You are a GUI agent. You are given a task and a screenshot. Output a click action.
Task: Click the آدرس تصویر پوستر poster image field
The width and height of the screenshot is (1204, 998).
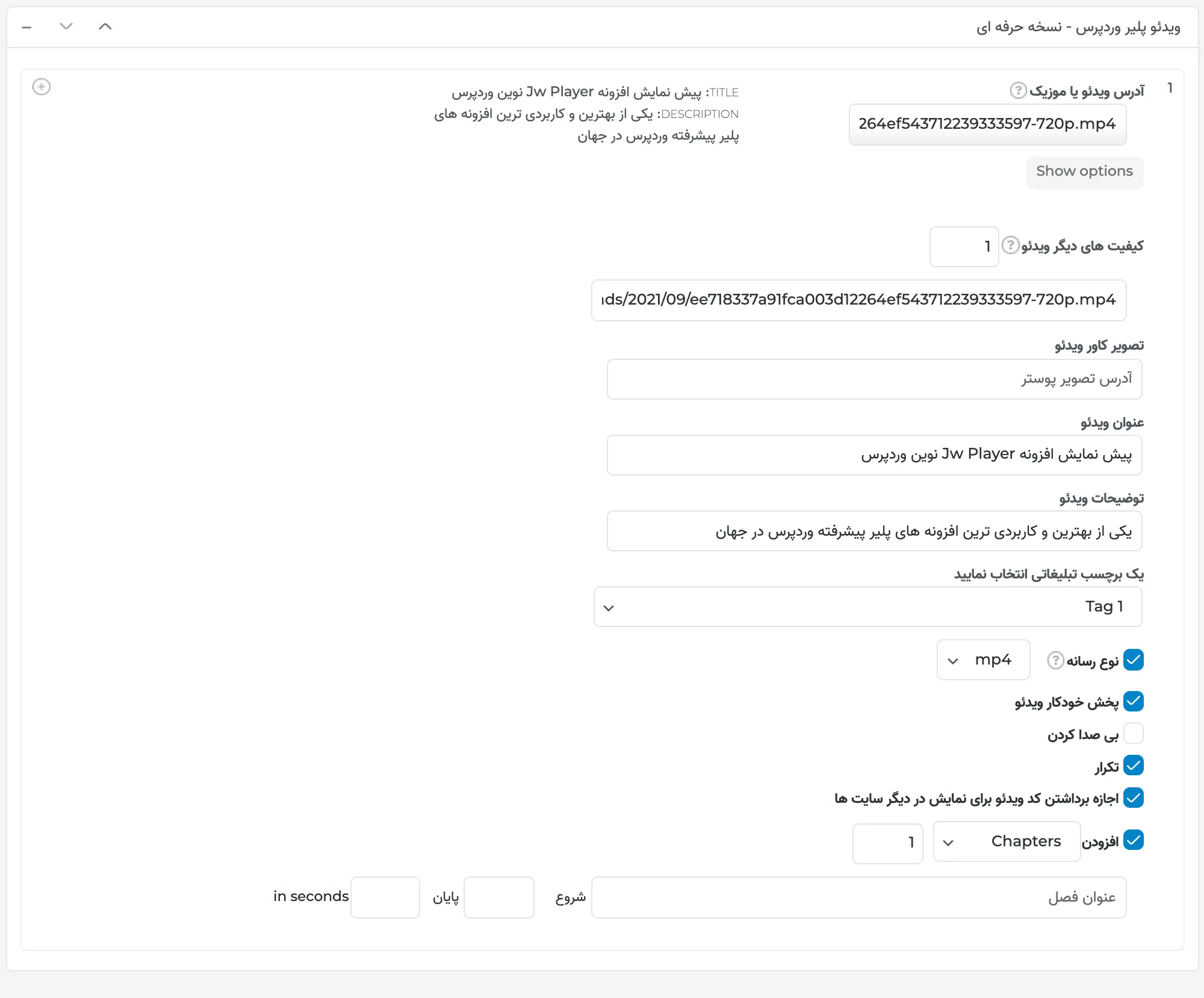tap(874, 379)
